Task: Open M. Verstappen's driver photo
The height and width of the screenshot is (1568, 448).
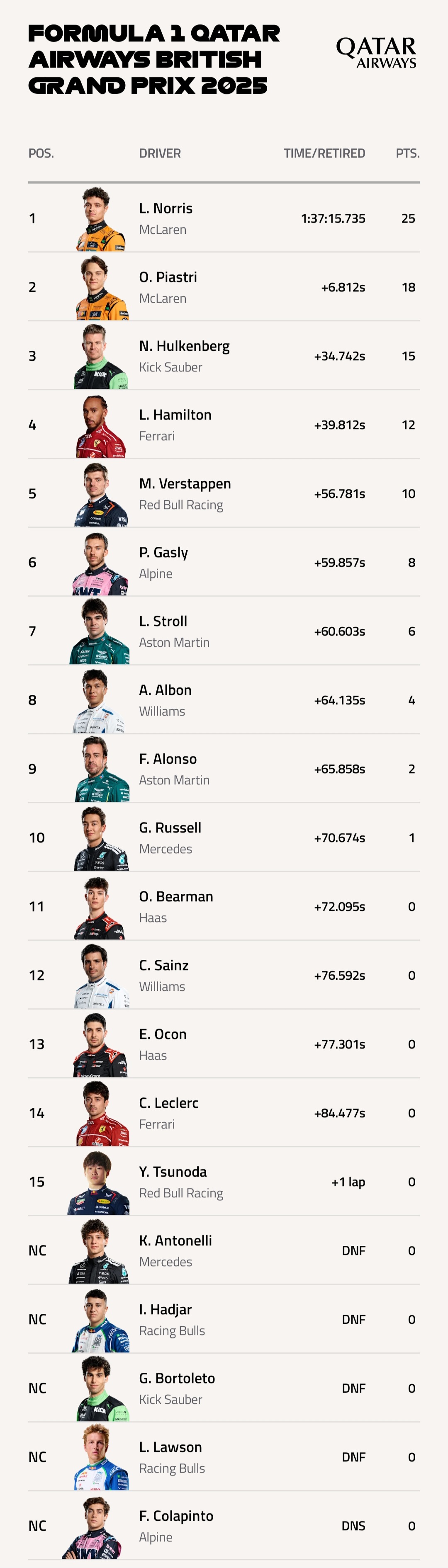Action: coord(100,494)
